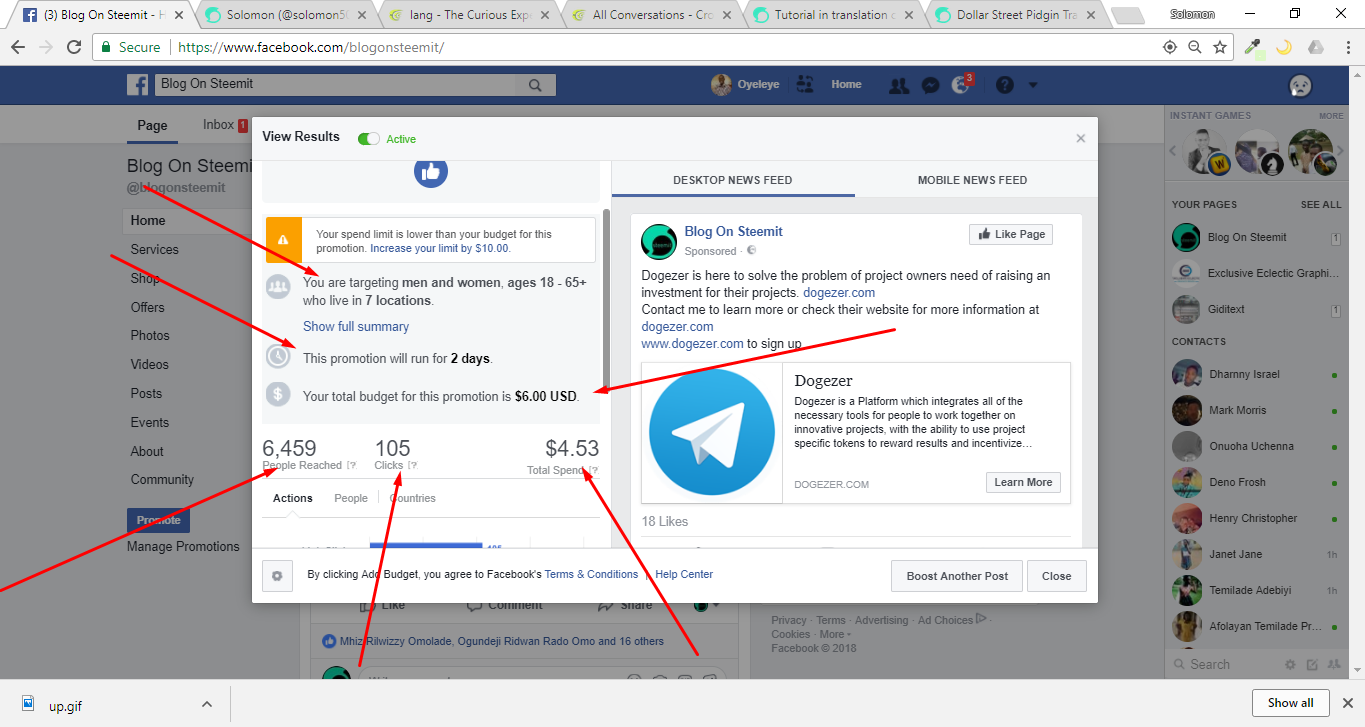Click the Facebook search input field
This screenshot has height=727, width=1365.
[x=335, y=85]
